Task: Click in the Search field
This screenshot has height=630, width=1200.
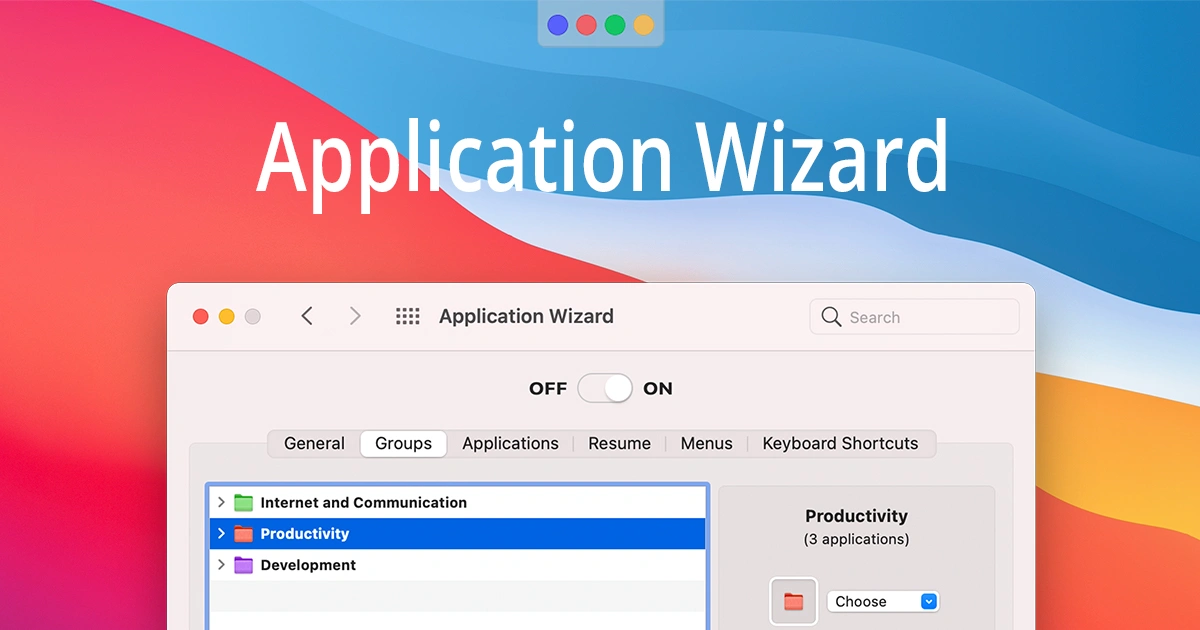Action: tap(914, 317)
